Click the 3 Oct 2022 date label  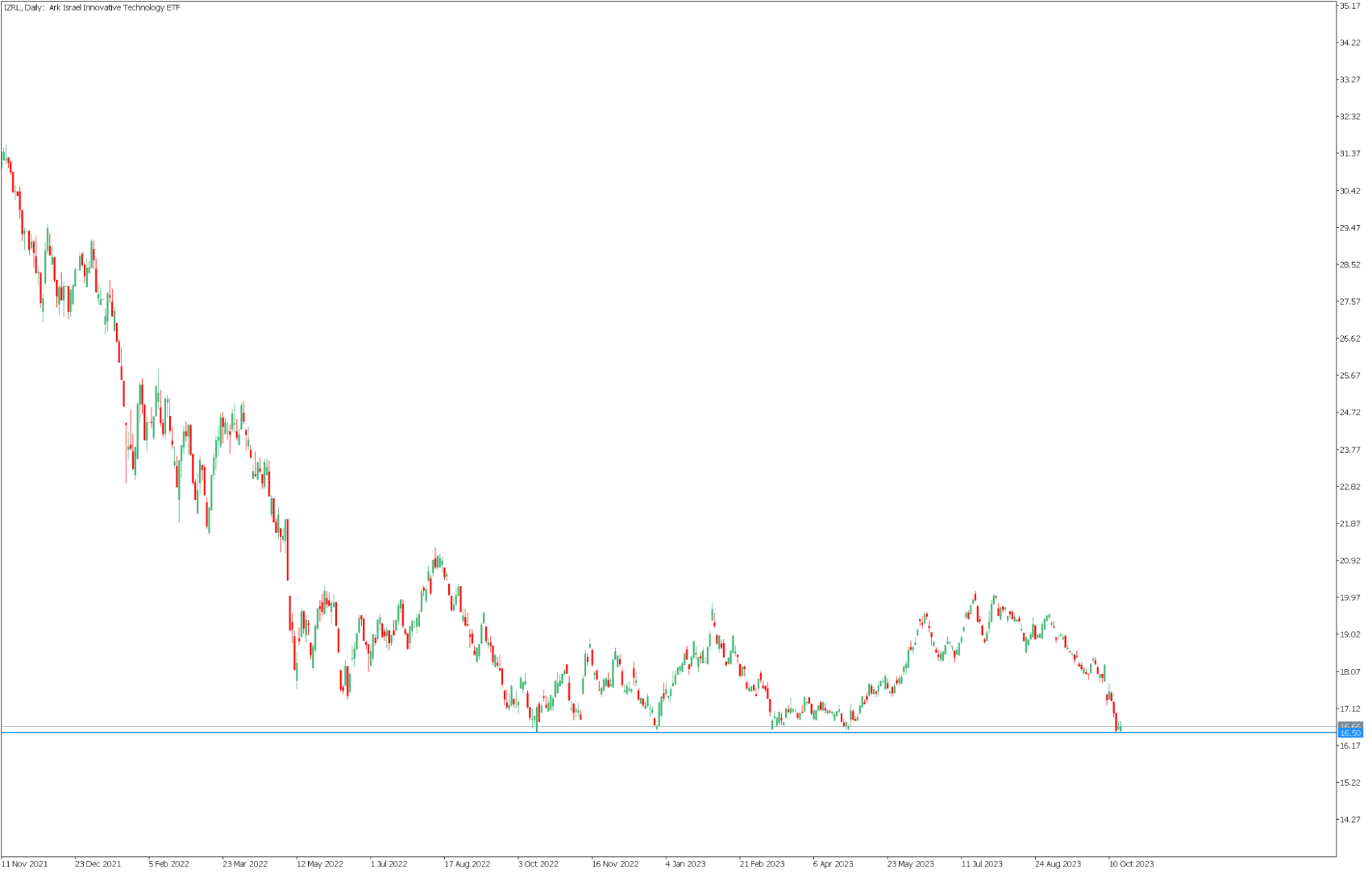click(x=539, y=864)
